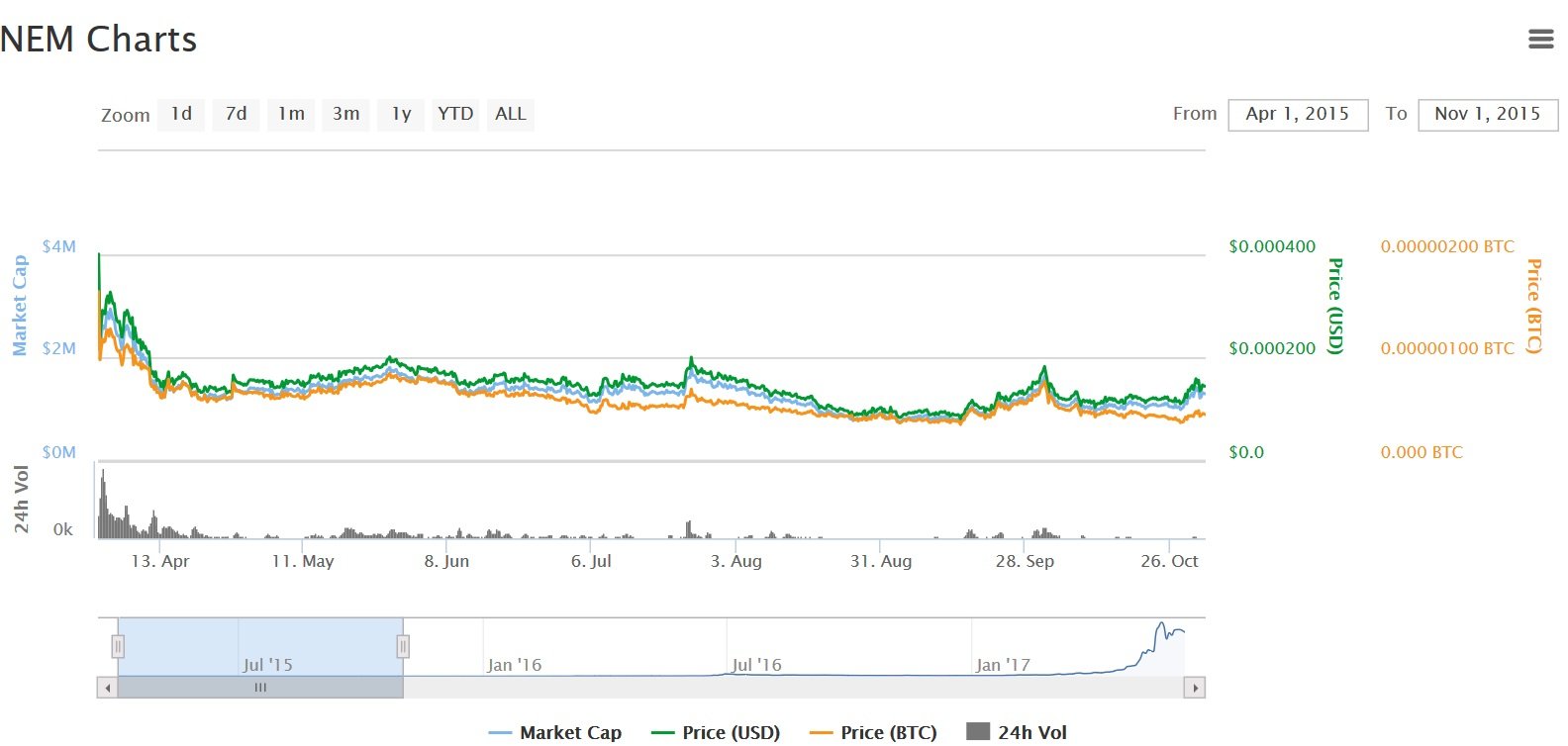The height and width of the screenshot is (746, 1568).
Task: Click the 31. Aug x-axis label
Action: click(x=881, y=561)
